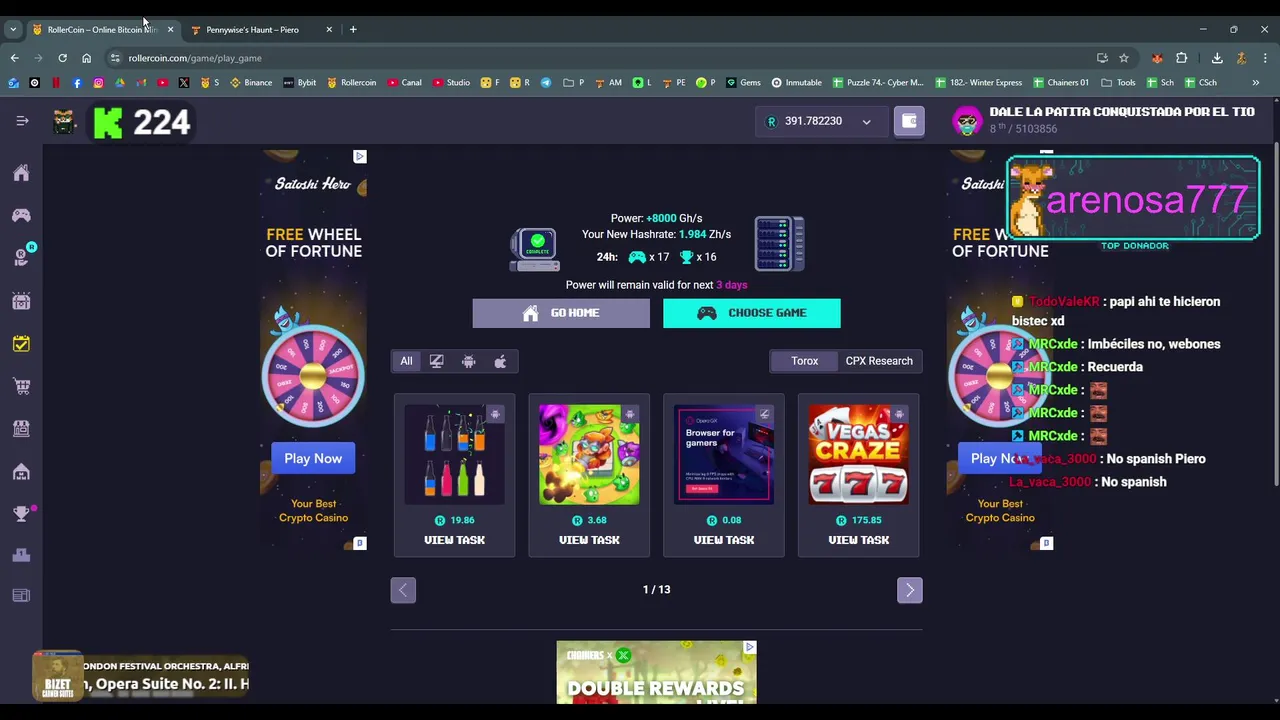View task for the 0.08 reward
Viewport: 1280px width, 720px height.
[x=724, y=540]
